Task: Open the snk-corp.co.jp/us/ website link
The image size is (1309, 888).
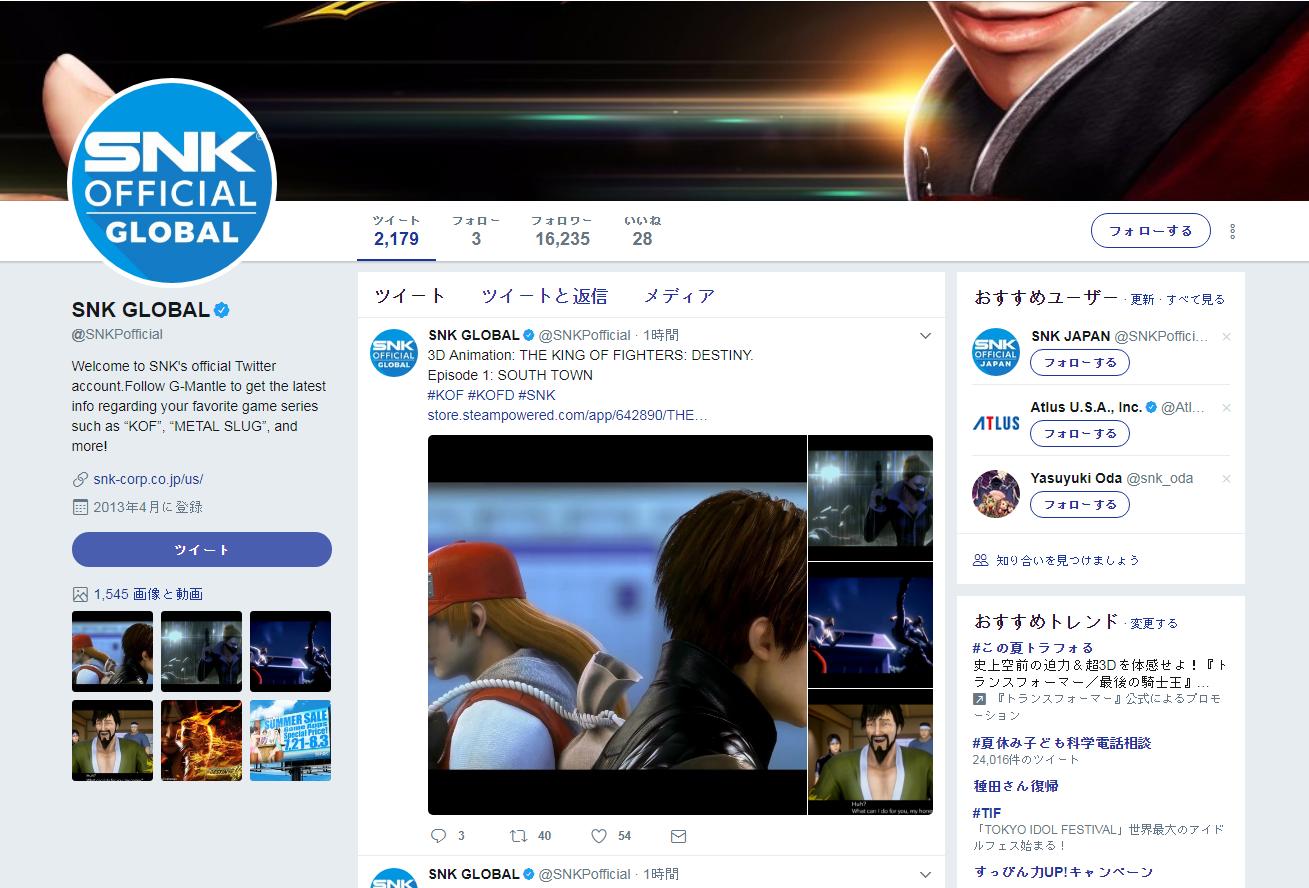Action: click(148, 479)
